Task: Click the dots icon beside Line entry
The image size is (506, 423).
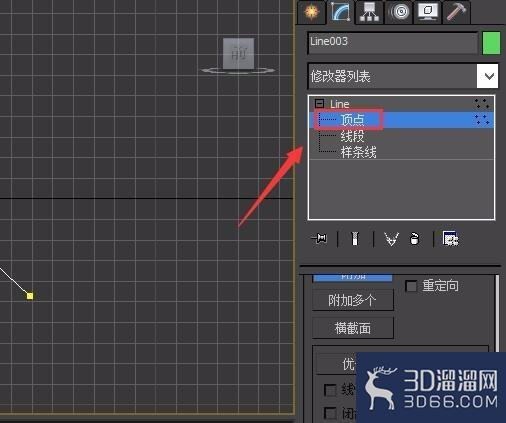Action: pos(482,104)
